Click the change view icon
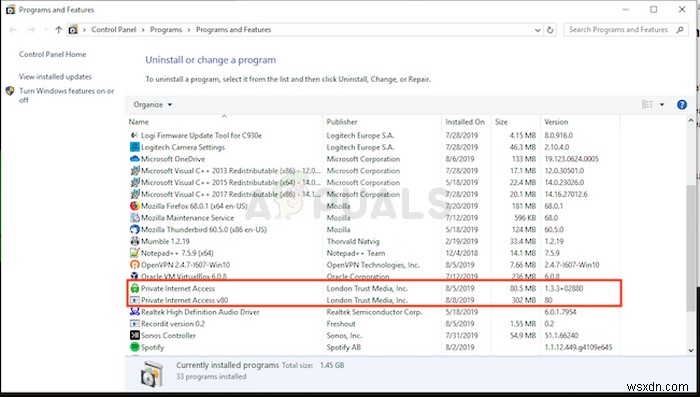Screen dimensions: 700x397 click(x=647, y=104)
